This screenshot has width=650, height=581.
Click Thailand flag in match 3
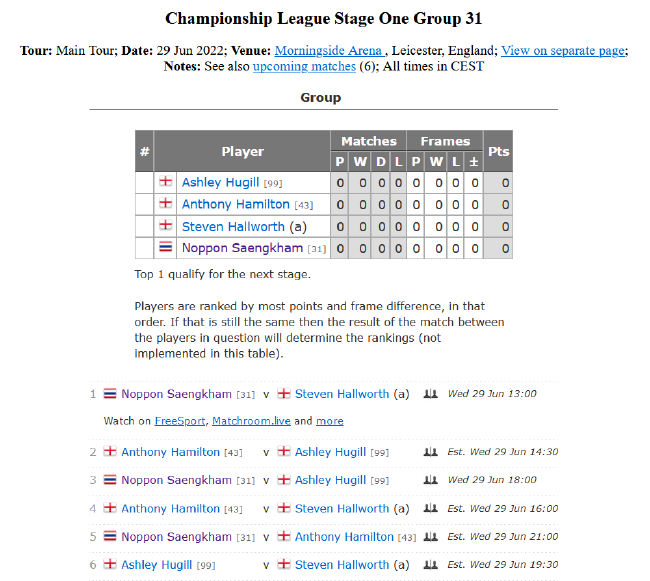click(110, 479)
